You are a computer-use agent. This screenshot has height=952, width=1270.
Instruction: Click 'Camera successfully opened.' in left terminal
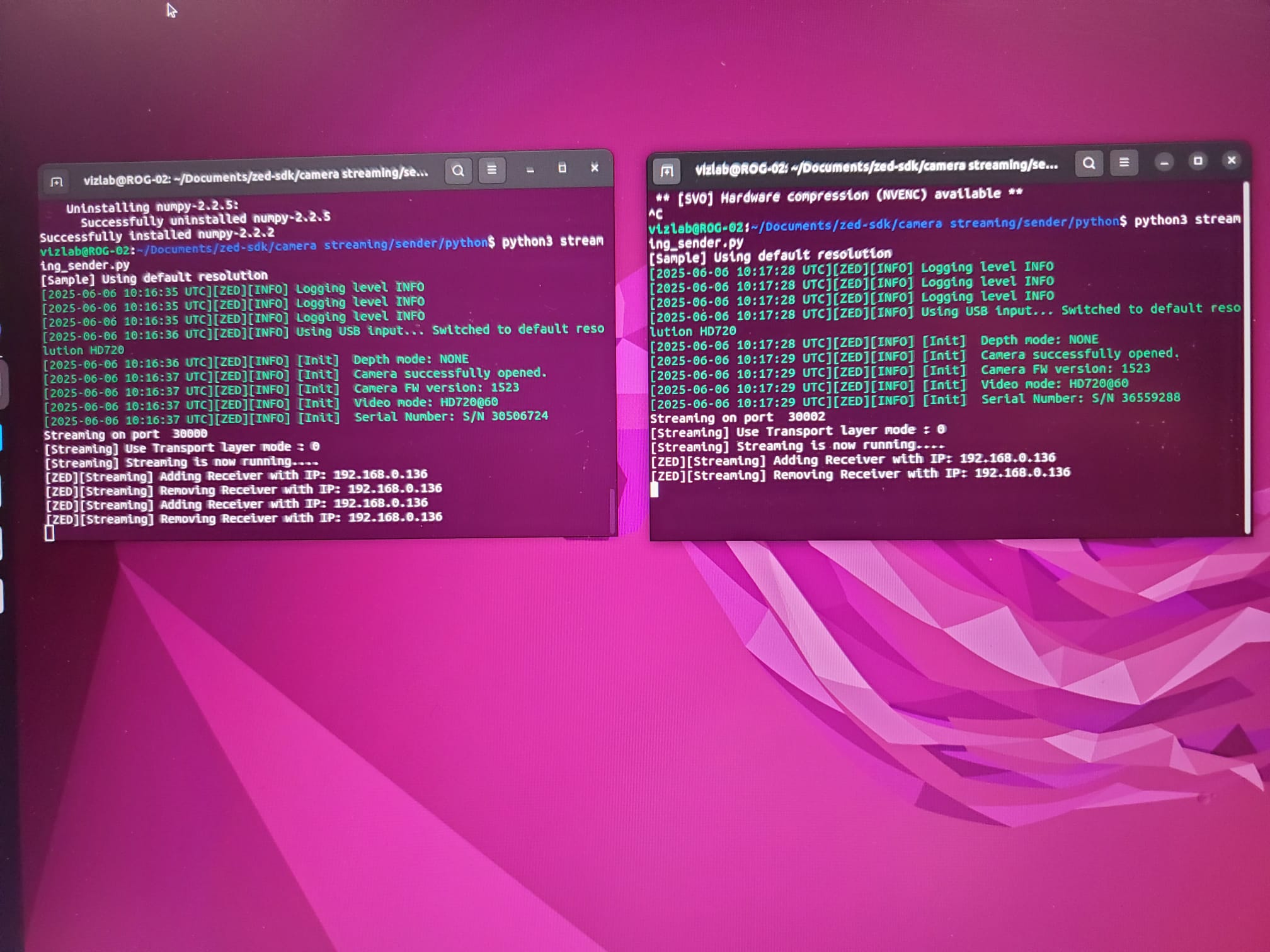click(x=450, y=373)
